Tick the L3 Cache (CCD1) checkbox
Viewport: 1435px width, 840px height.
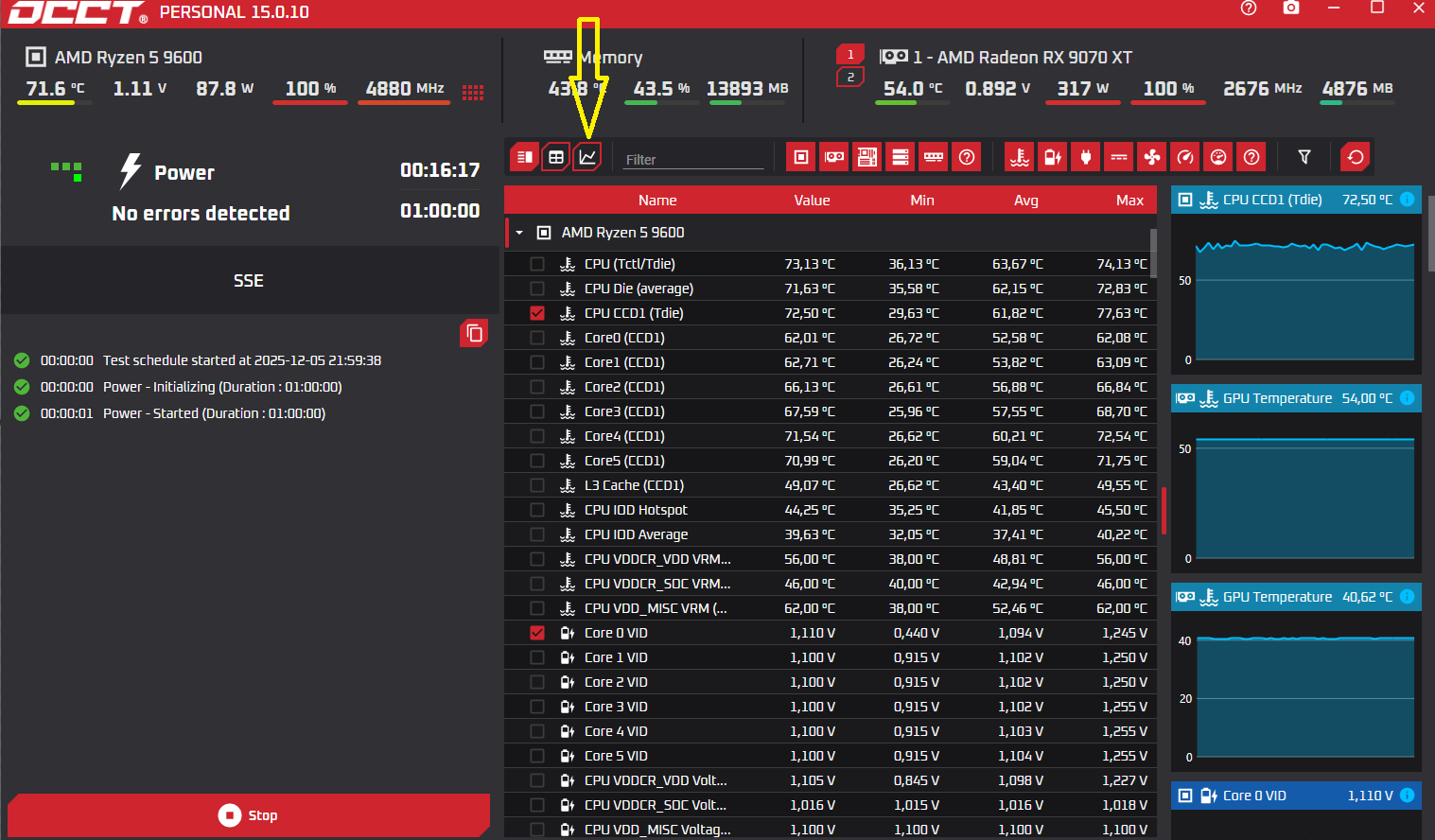[x=537, y=485]
